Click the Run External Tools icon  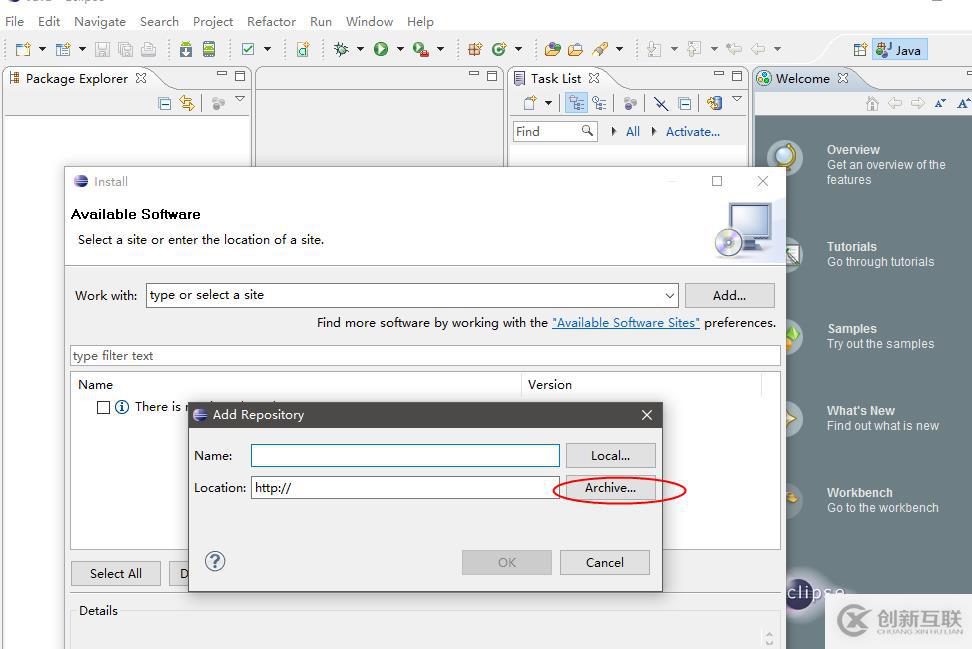point(420,49)
